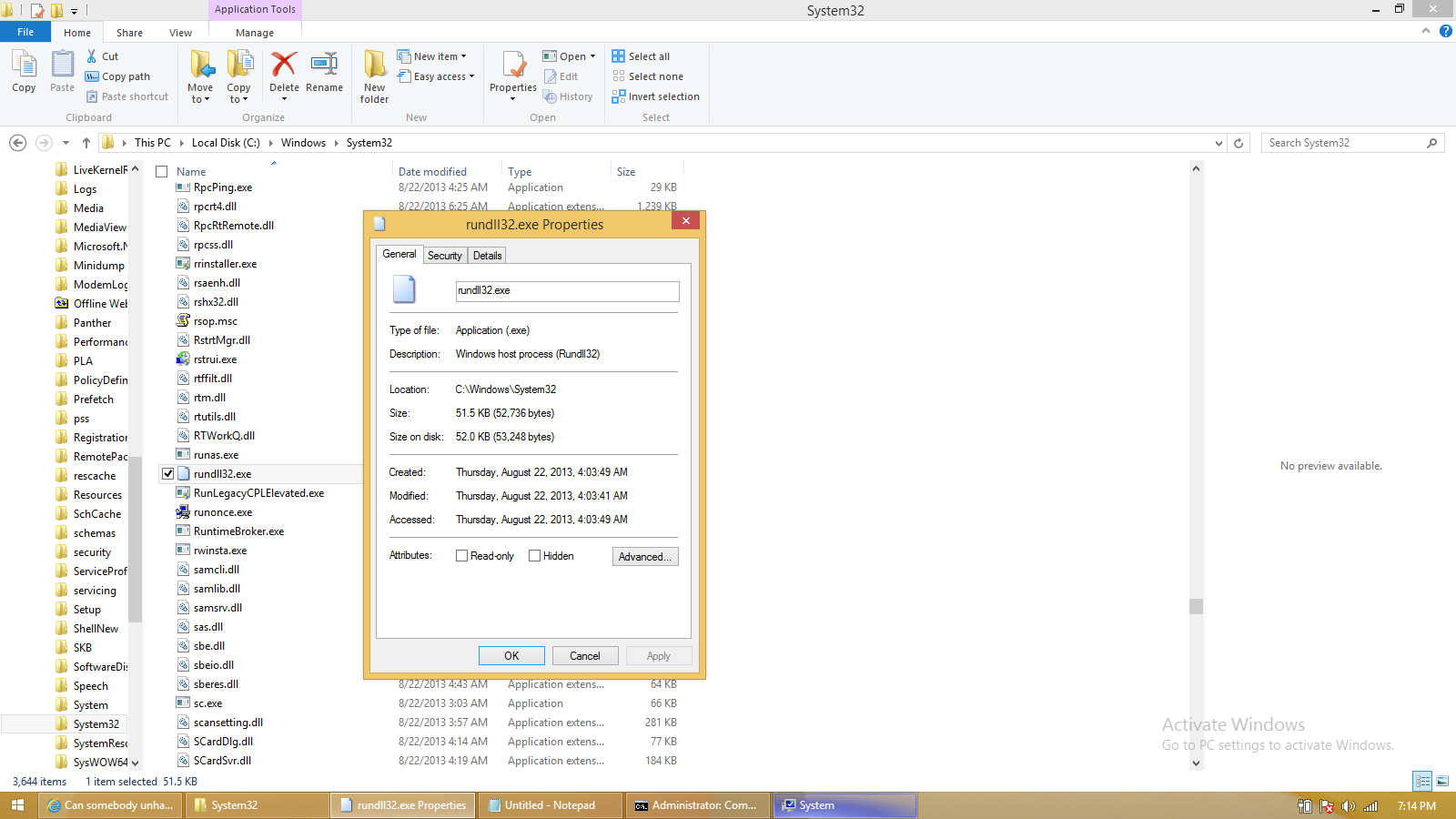This screenshot has height=819, width=1456.
Task: Expand the Easy access dropdown
Action: point(471,76)
